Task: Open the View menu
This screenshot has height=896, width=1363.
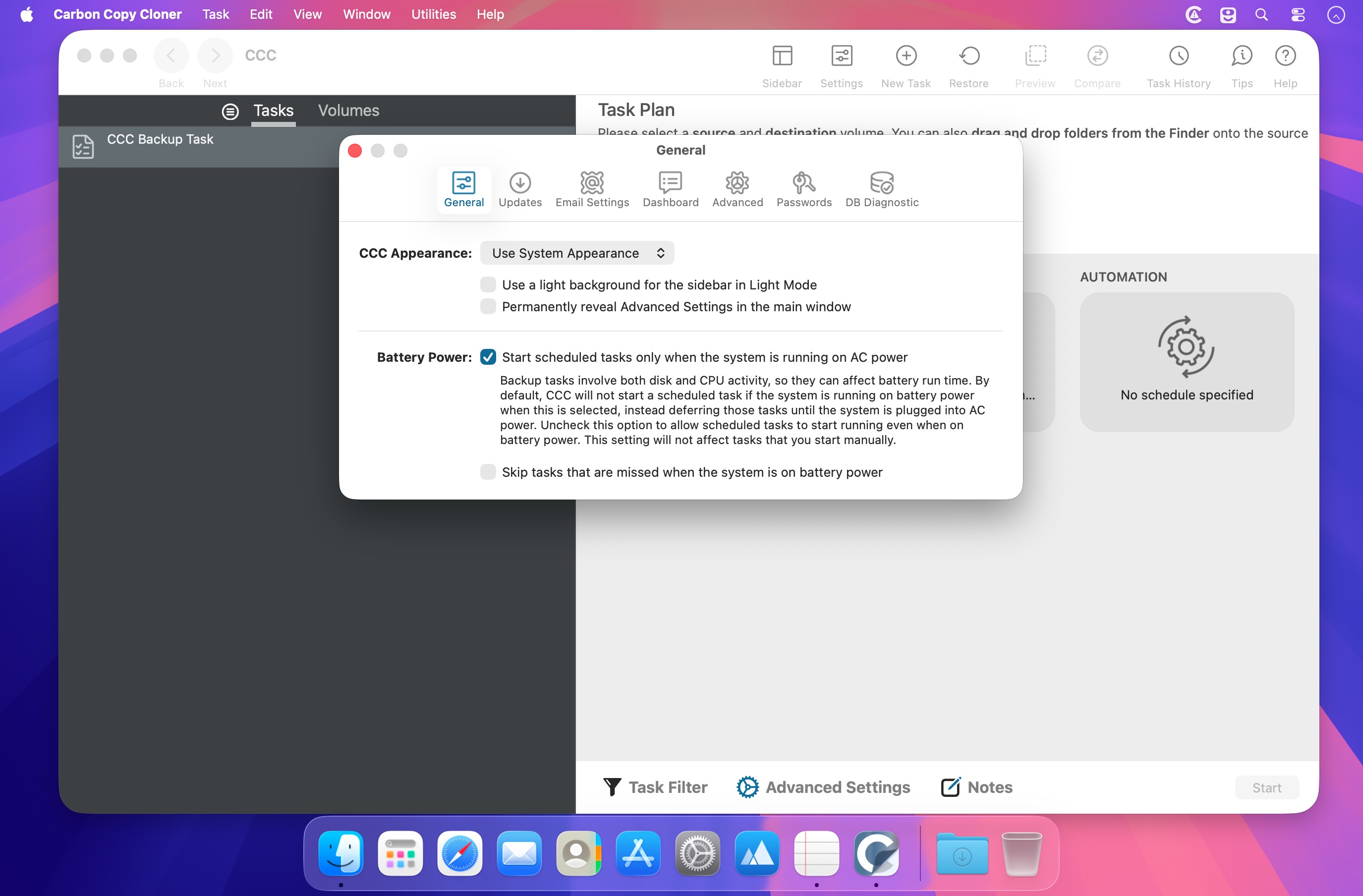Action: 307,14
